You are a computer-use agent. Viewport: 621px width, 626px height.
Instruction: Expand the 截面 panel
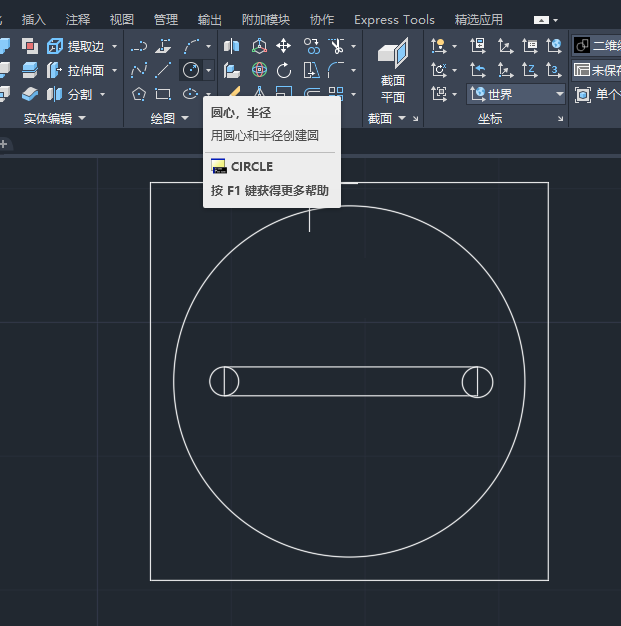[x=387, y=118]
